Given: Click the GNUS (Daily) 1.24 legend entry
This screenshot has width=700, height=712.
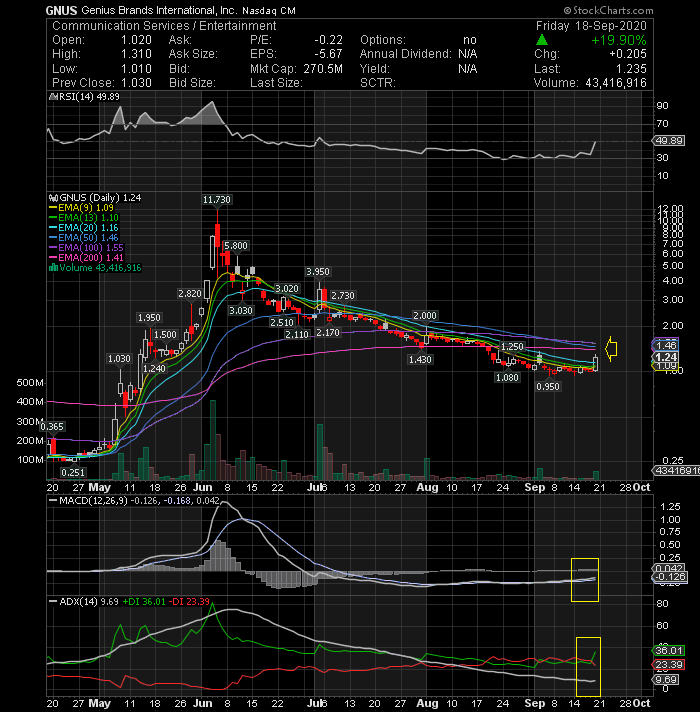Looking at the screenshot, I should pyautogui.click(x=100, y=198).
